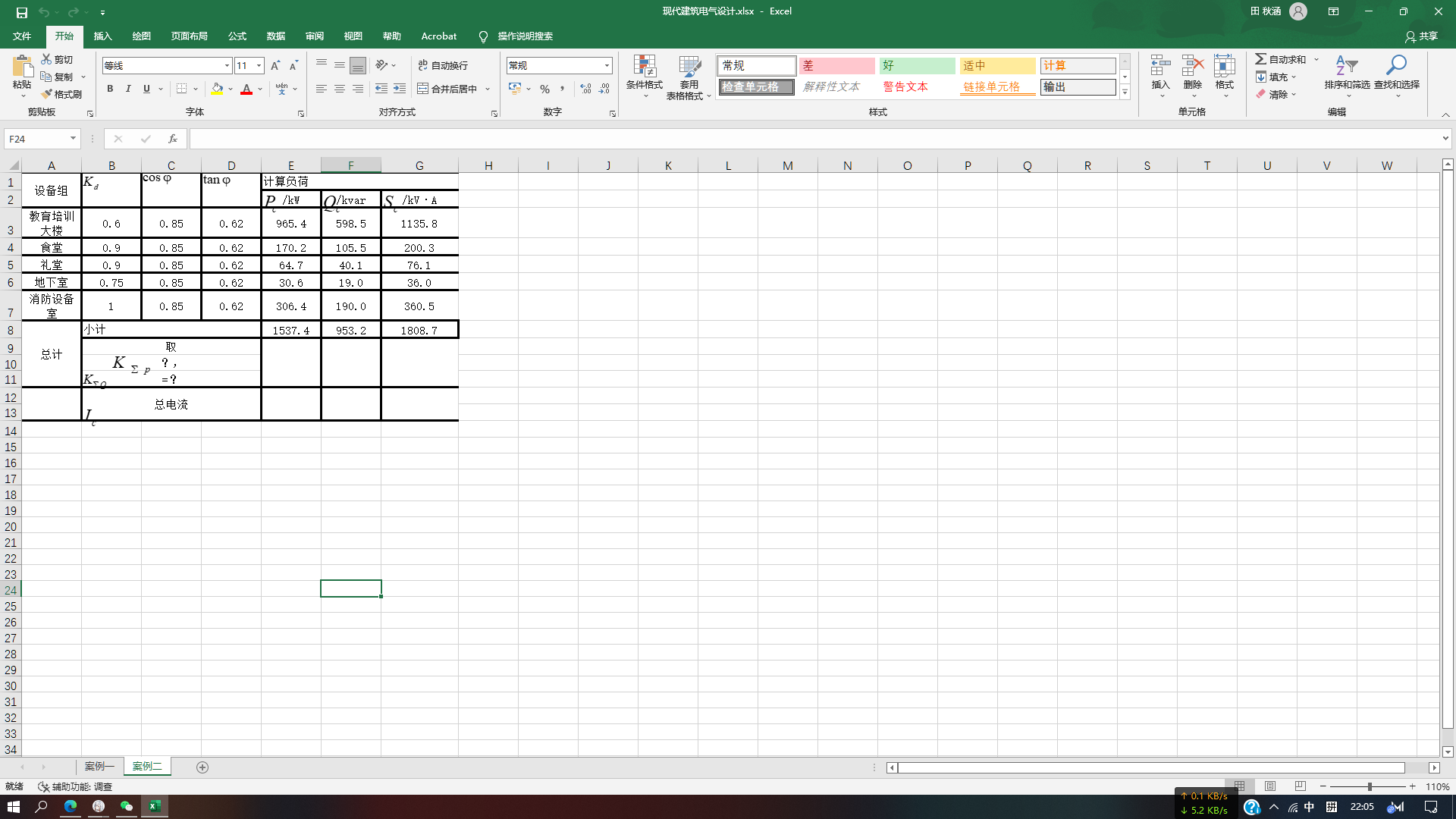
Task: Click the Format Painter brush icon
Action: pyautogui.click(x=46, y=94)
